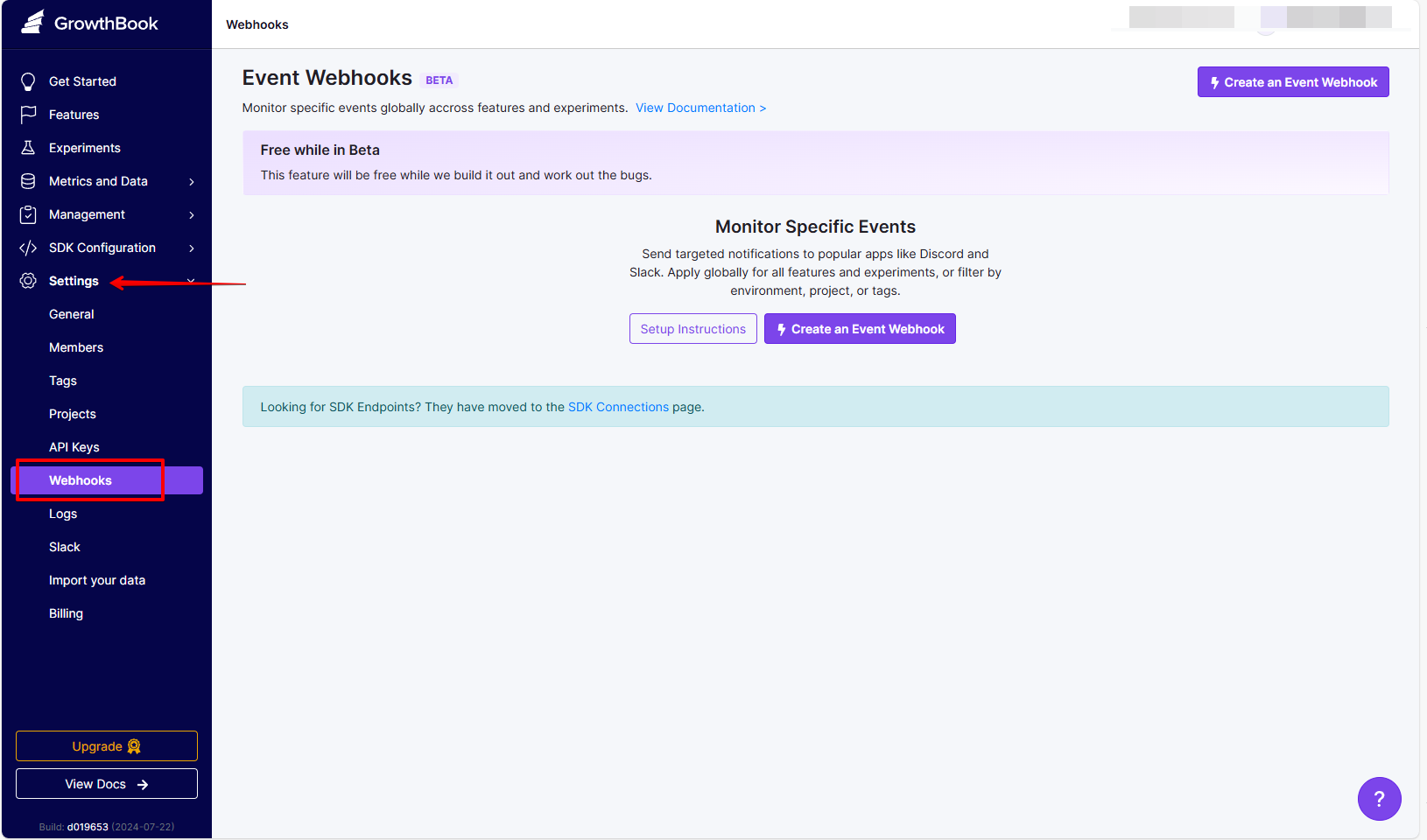Viewport: 1427px width, 840px height.
Task: Select Webhooks in the sidebar
Action: coord(80,479)
